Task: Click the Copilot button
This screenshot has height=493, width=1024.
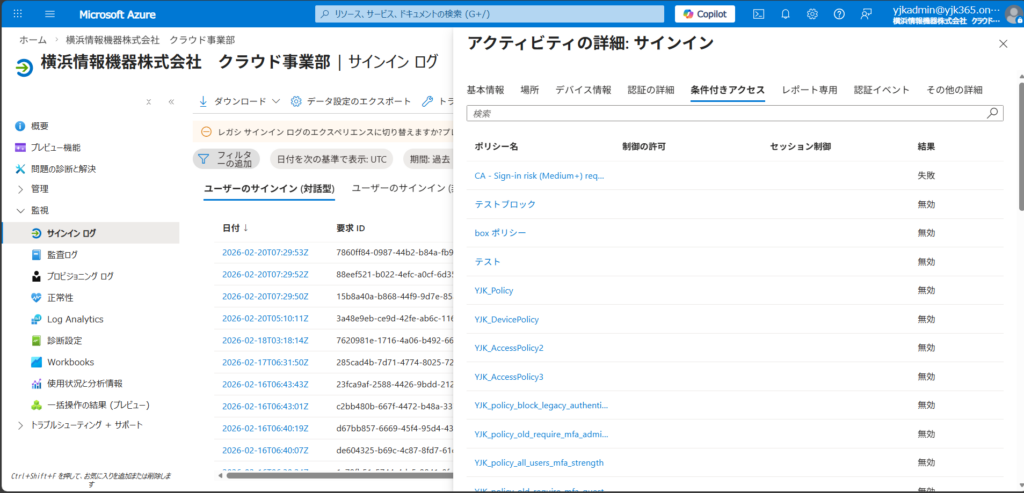Action: click(705, 14)
